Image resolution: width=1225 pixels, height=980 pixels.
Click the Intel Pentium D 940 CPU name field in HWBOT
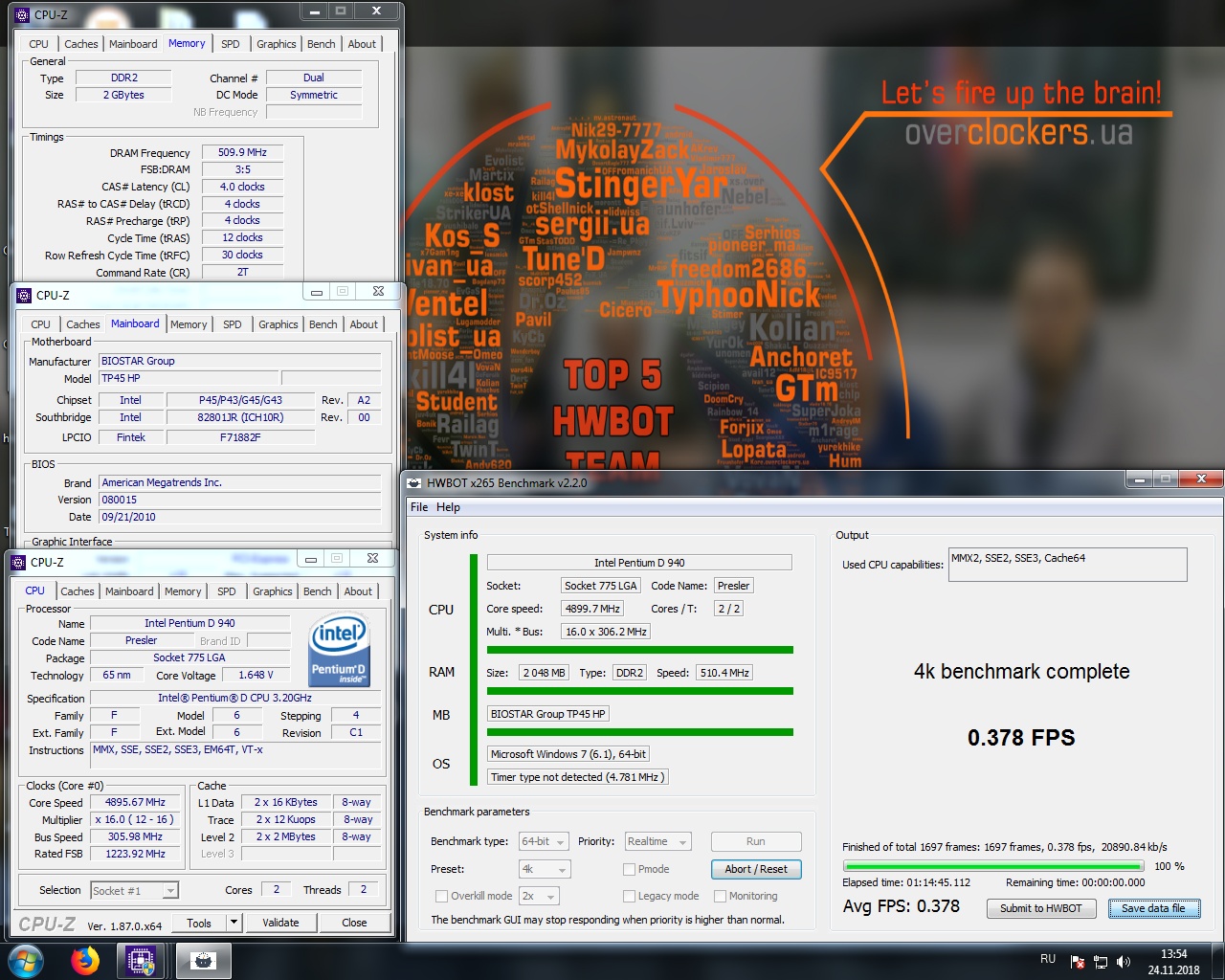click(639, 563)
